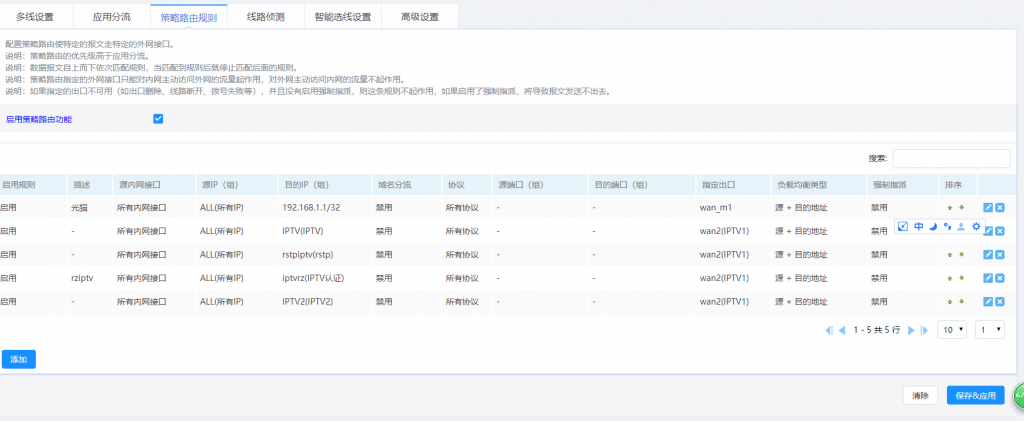Image resolution: width=1024 pixels, height=421 pixels.
Task: Switch to 多线设置 tab
Action: [x=35, y=17]
